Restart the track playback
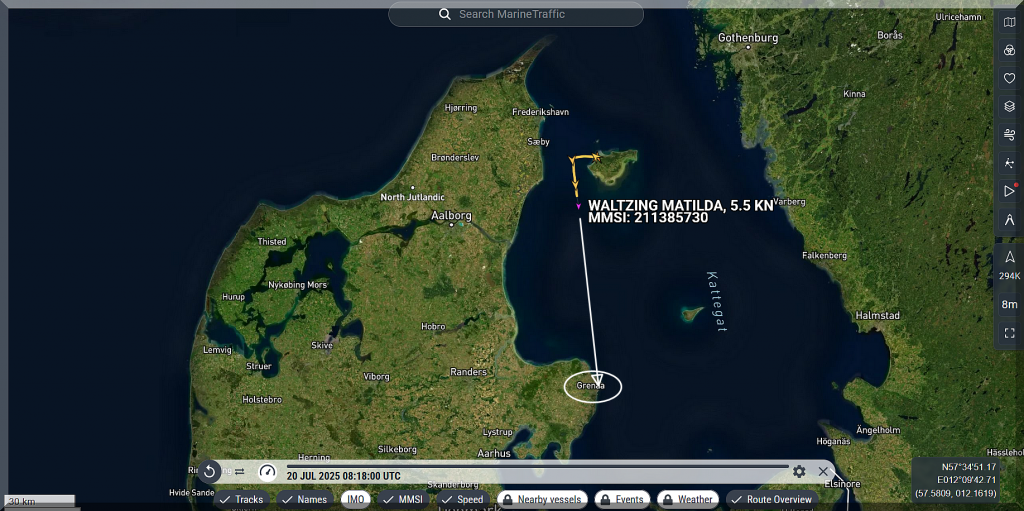 [x=209, y=472]
